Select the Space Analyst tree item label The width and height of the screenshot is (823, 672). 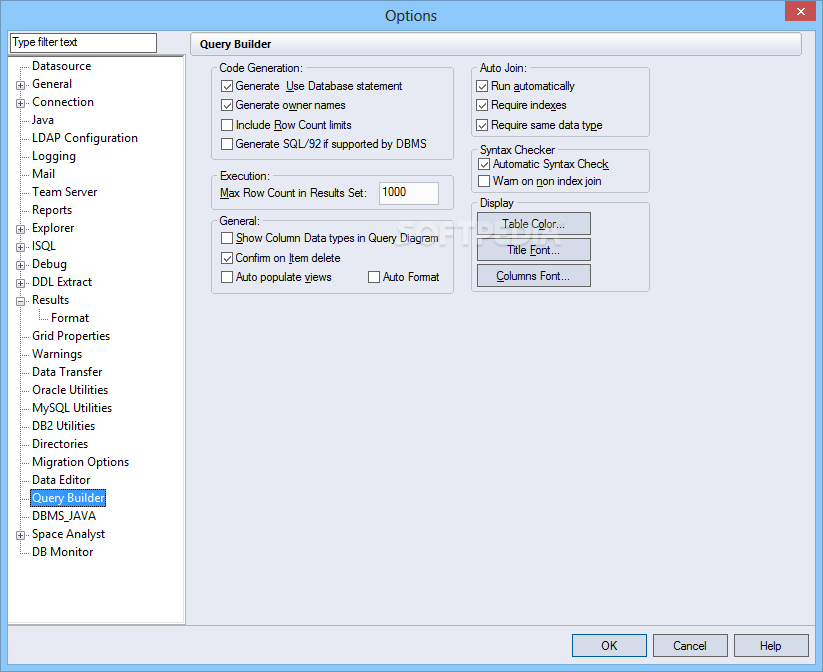pyautogui.click(x=68, y=534)
